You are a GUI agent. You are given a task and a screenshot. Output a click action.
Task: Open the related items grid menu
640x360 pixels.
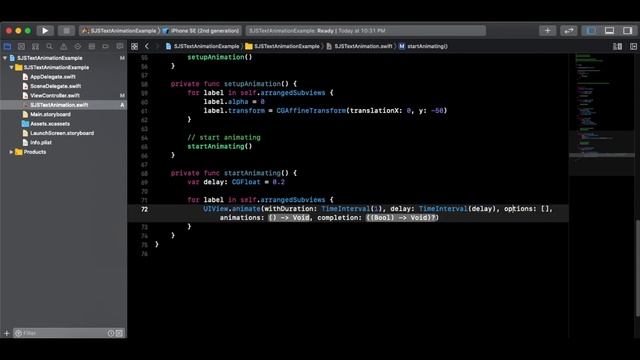(x=134, y=47)
